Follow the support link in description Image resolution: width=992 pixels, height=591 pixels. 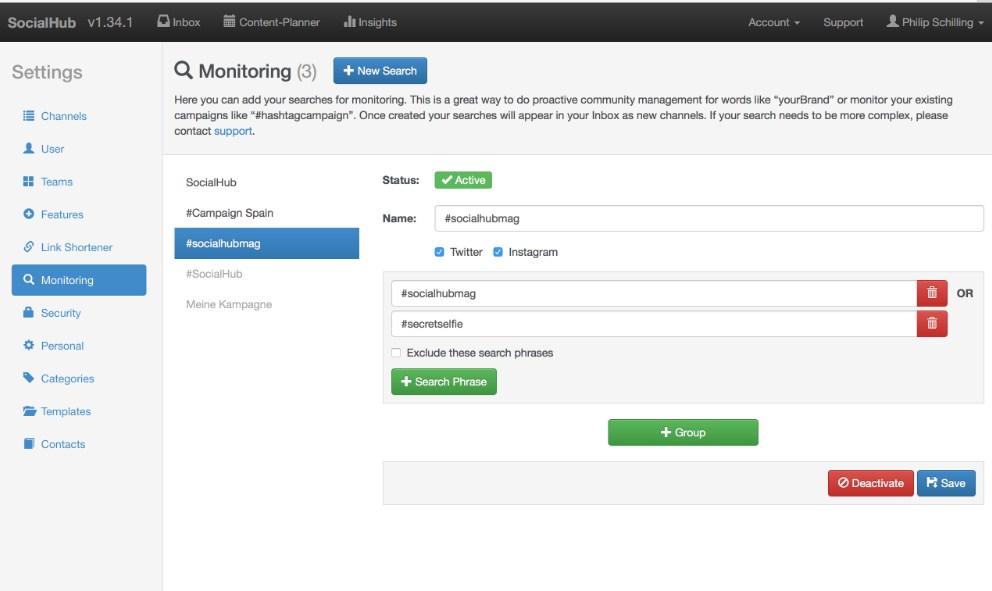[233, 131]
